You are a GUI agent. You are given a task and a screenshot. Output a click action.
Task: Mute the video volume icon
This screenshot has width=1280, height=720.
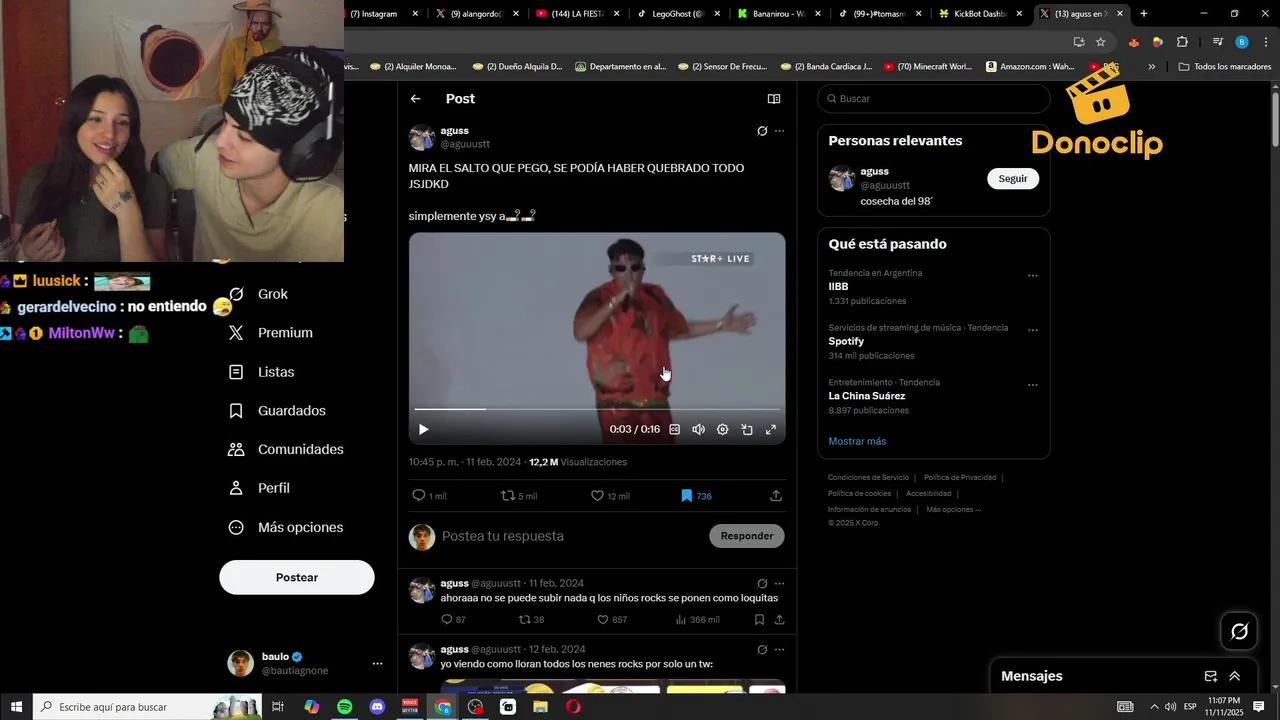tap(698, 429)
